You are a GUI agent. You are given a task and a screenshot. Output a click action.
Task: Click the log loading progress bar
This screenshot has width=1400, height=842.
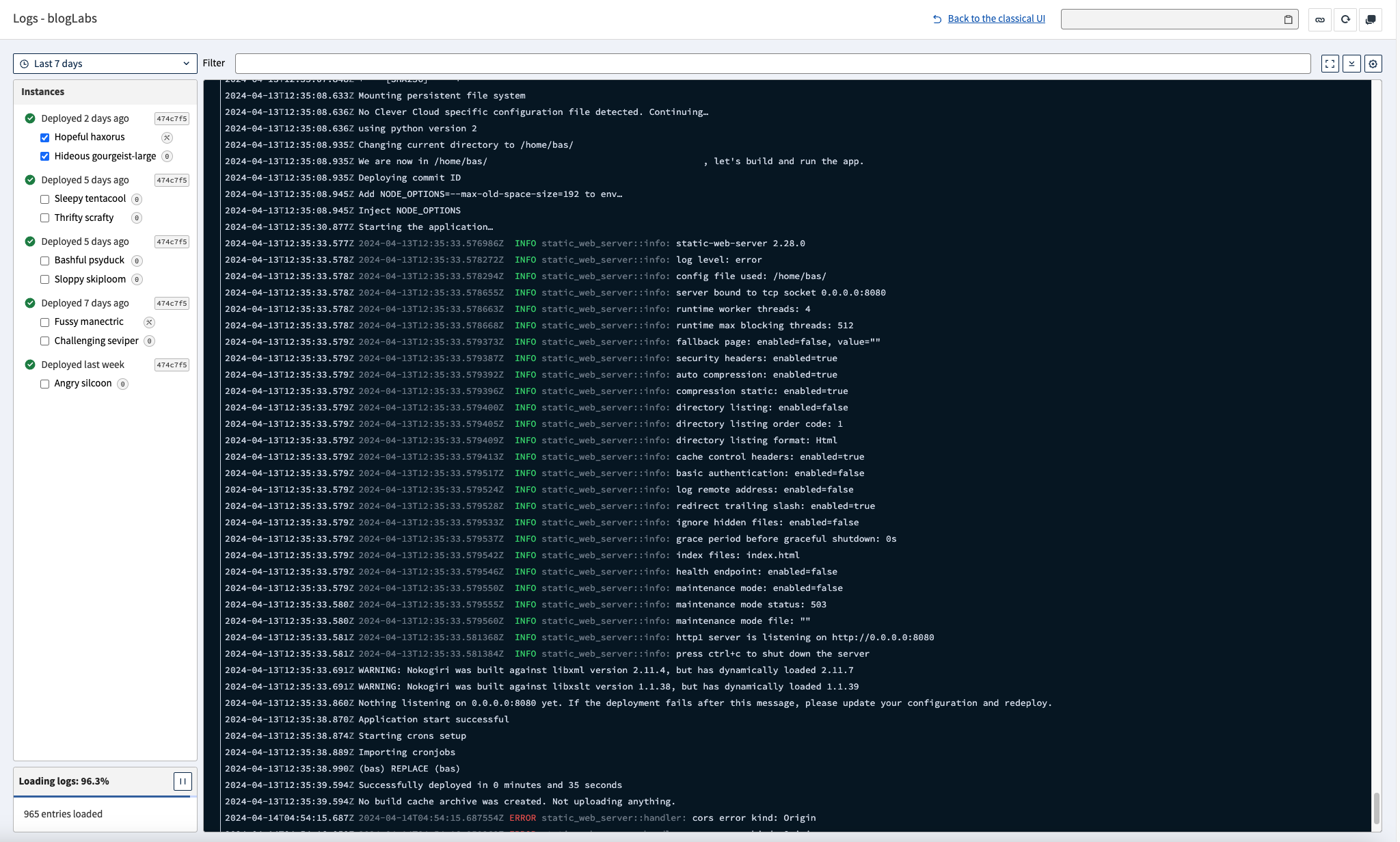click(x=104, y=795)
